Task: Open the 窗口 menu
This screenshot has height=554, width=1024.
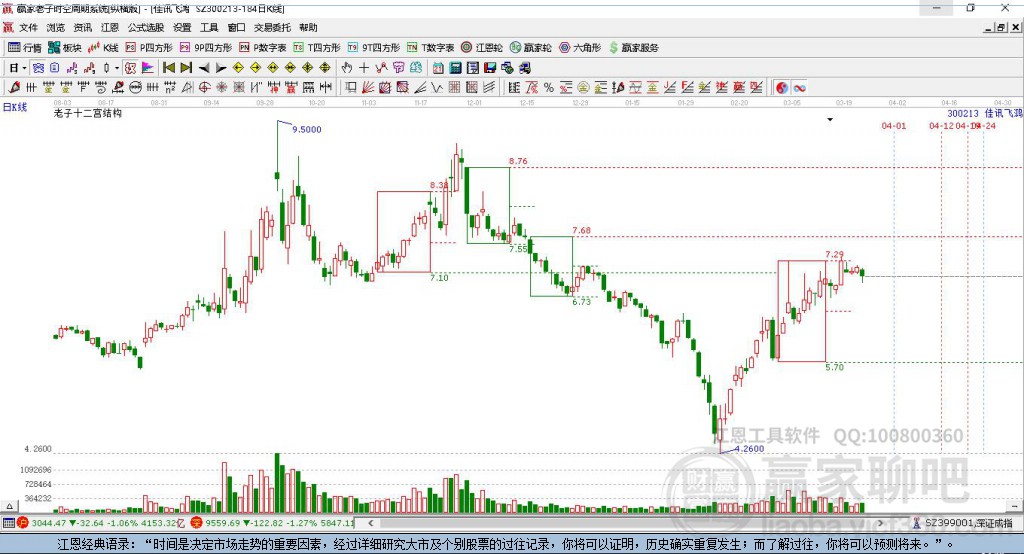Action: (x=236, y=27)
